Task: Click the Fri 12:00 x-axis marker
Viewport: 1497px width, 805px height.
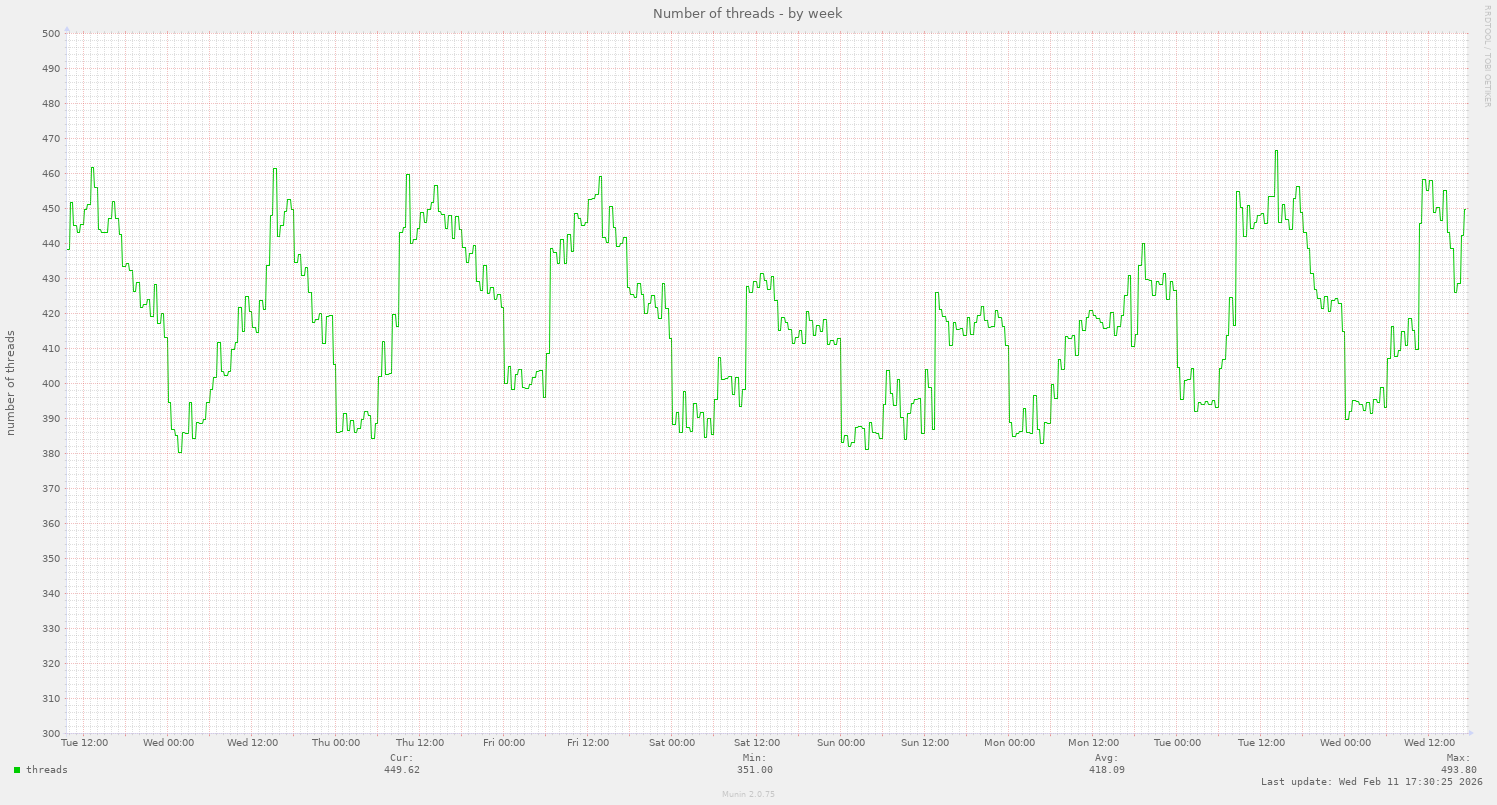Action: tap(588, 743)
